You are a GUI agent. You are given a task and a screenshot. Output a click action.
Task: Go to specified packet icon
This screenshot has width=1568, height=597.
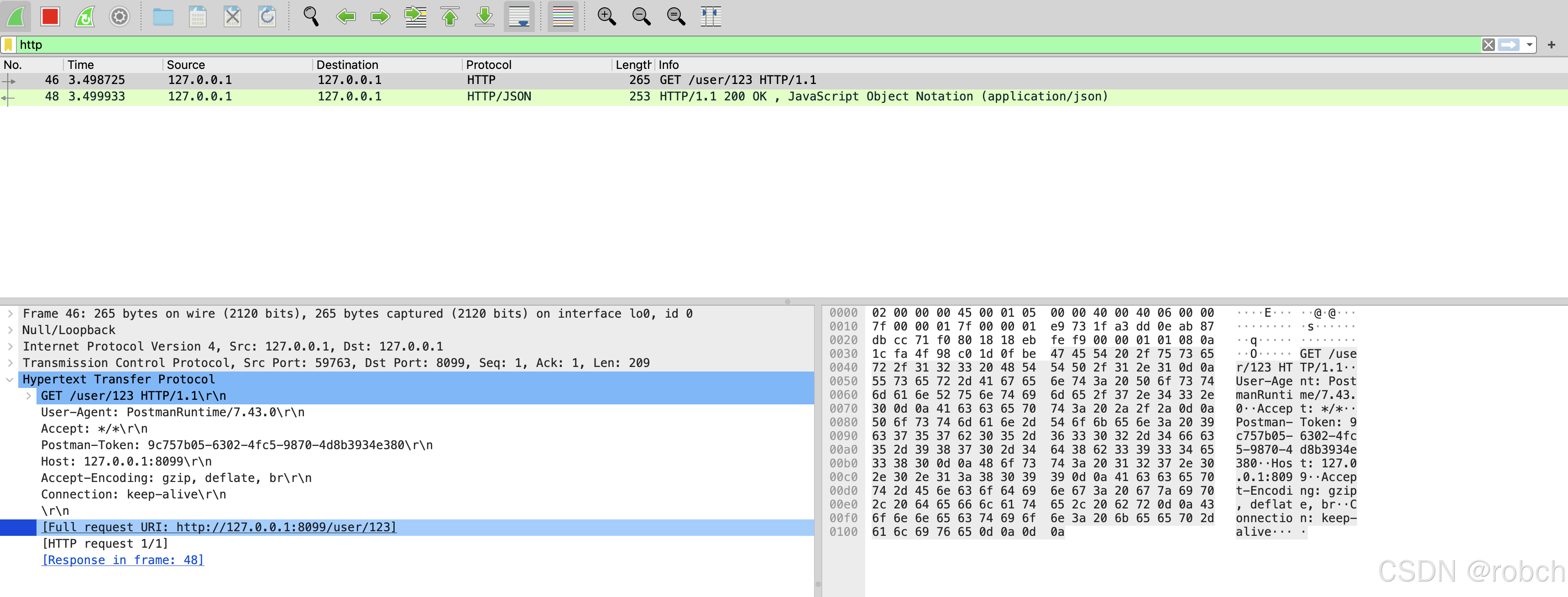(416, 16)
